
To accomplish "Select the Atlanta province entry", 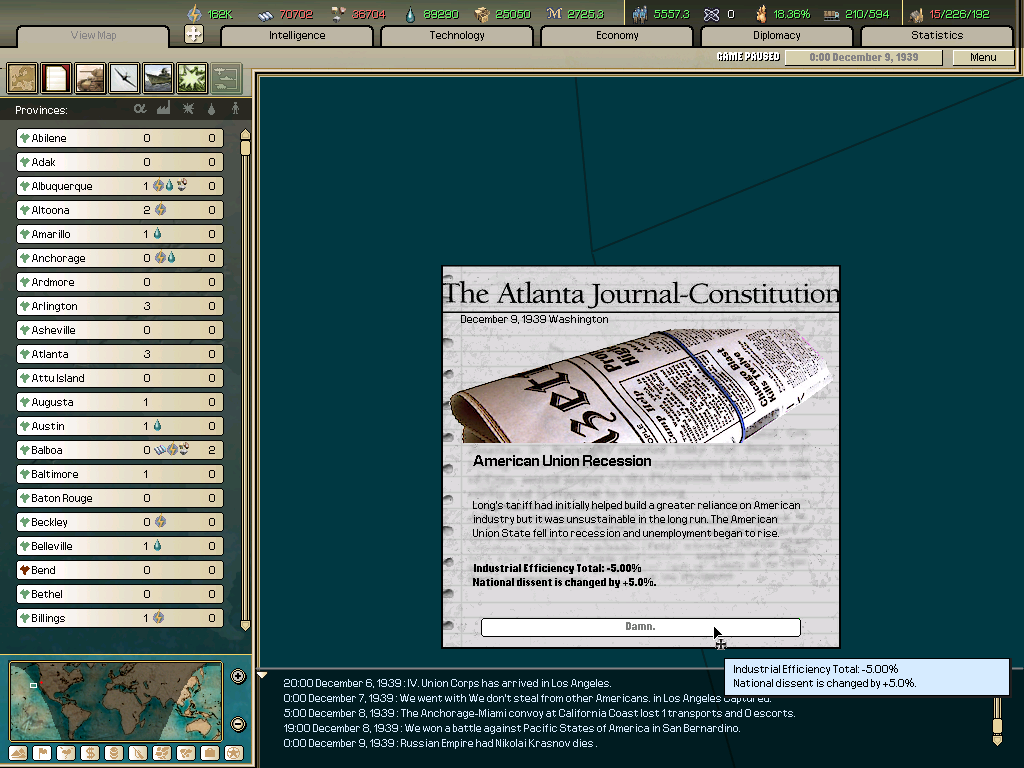I will (120, 354).
